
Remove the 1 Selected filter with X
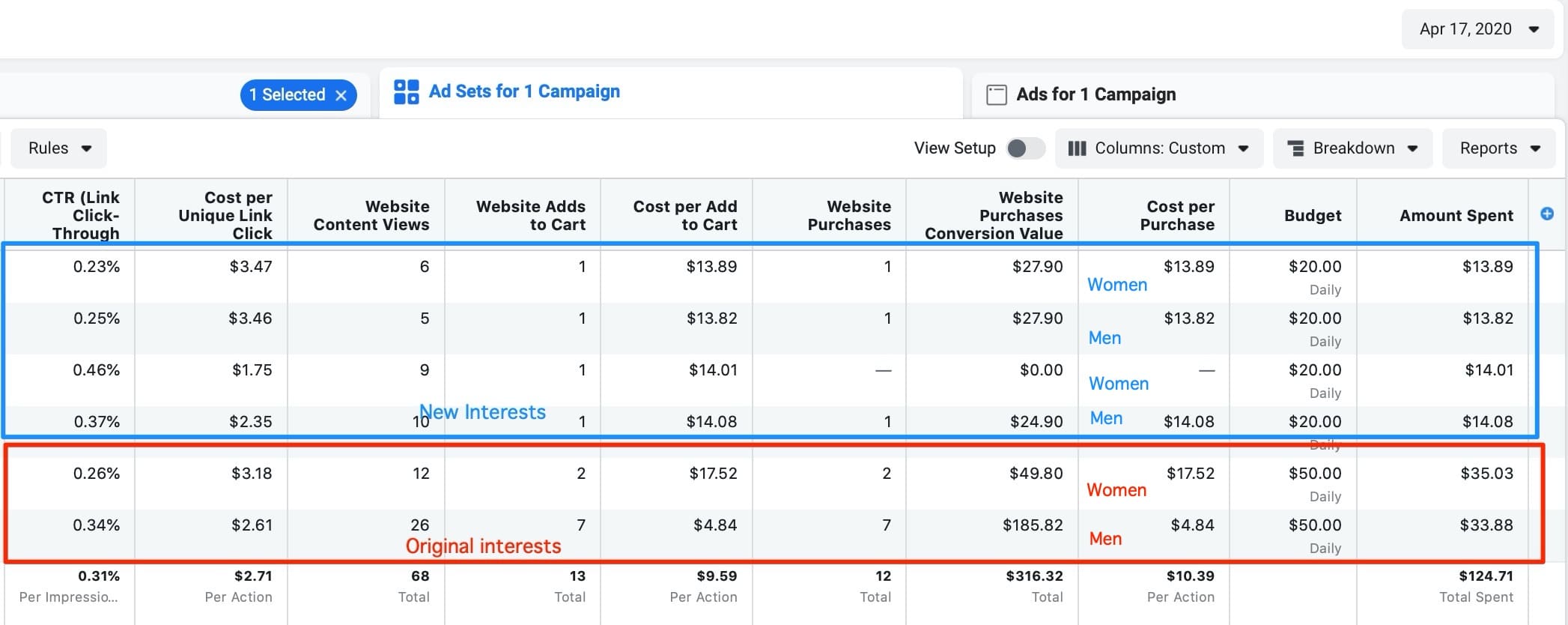click(x=341, y=95)
